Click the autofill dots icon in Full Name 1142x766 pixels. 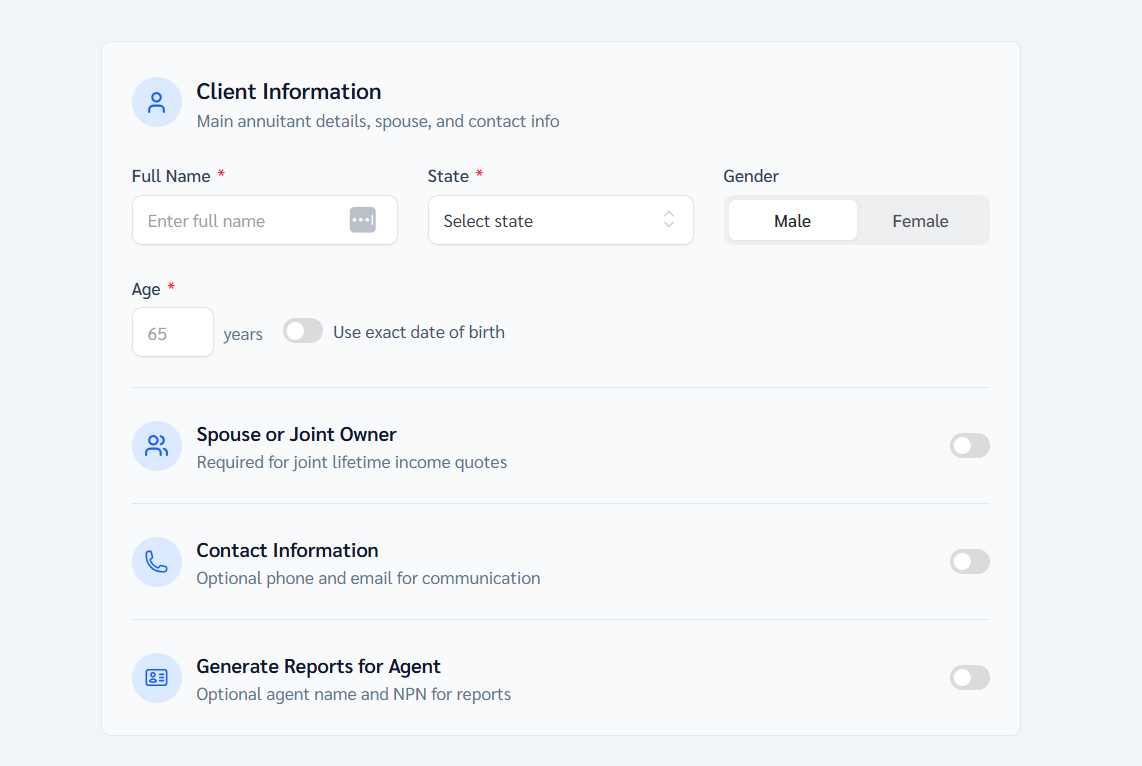363,220
